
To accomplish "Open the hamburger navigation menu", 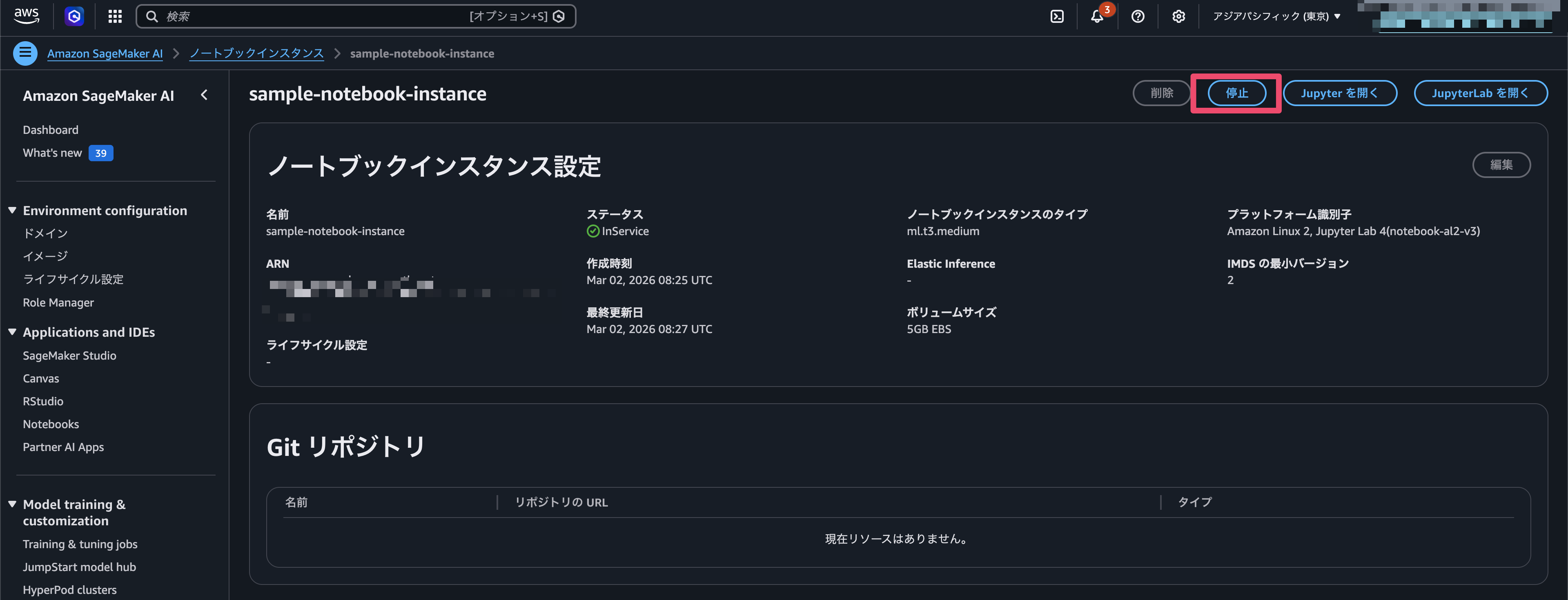I will pyautogui.click(x=25, y=53).
